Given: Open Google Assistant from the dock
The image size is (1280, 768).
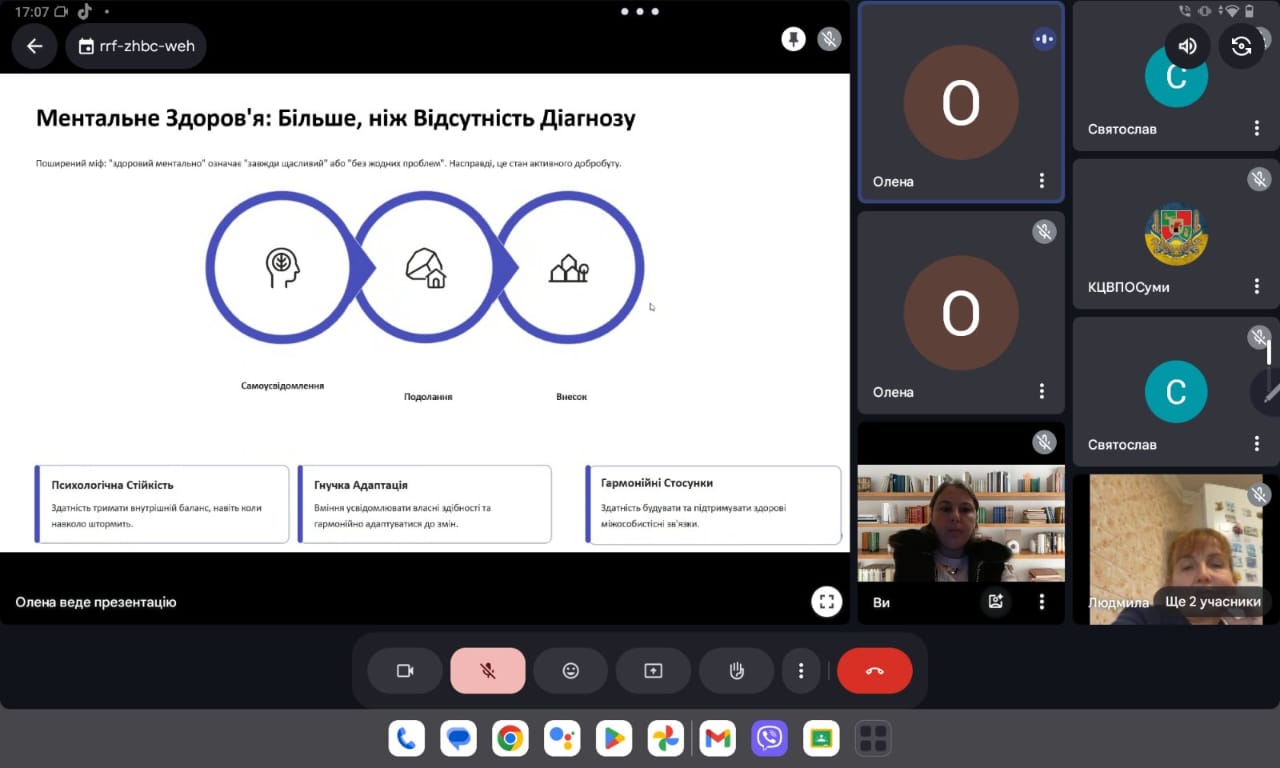Looking at the screenshot, I should point(563,739).
